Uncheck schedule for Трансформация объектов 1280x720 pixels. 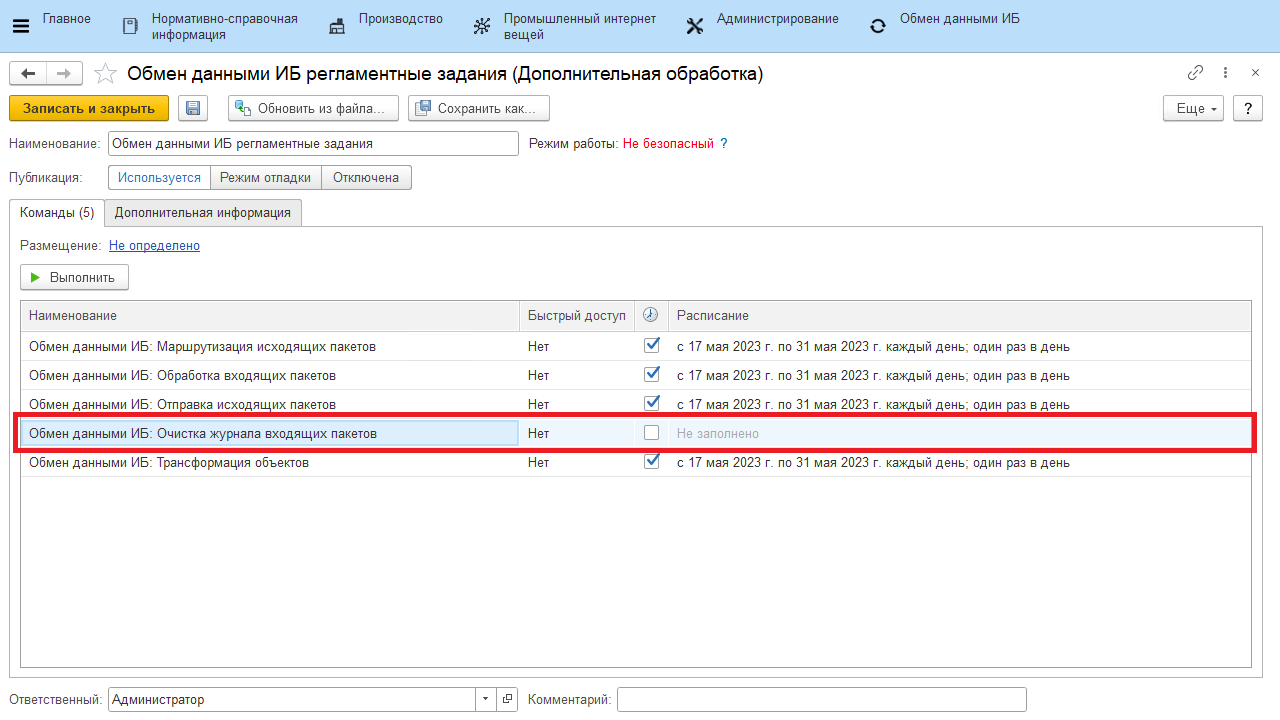tap(652, 462)
